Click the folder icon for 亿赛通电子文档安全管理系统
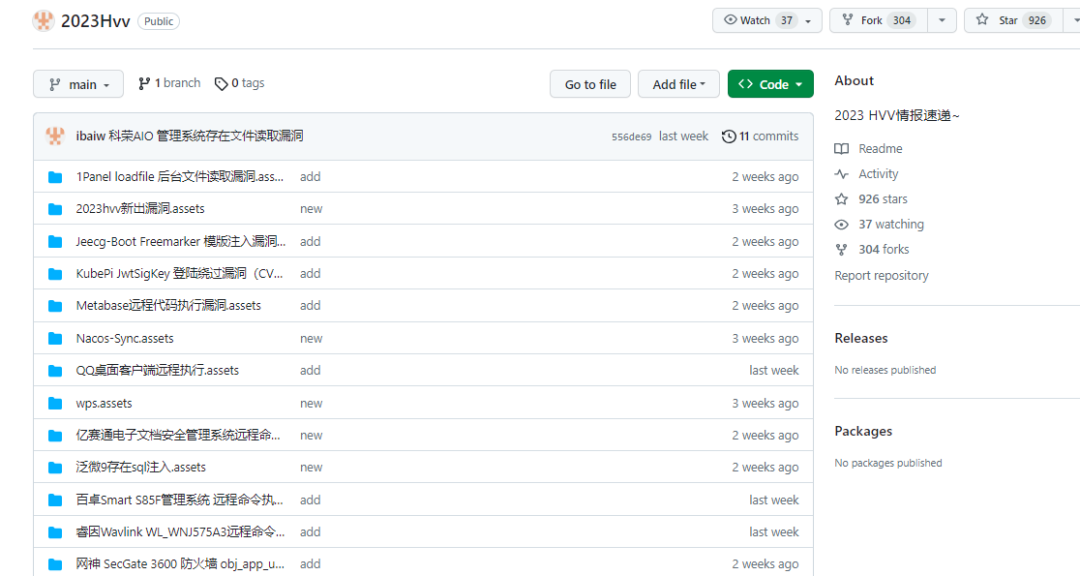 (x=55, y=436)
